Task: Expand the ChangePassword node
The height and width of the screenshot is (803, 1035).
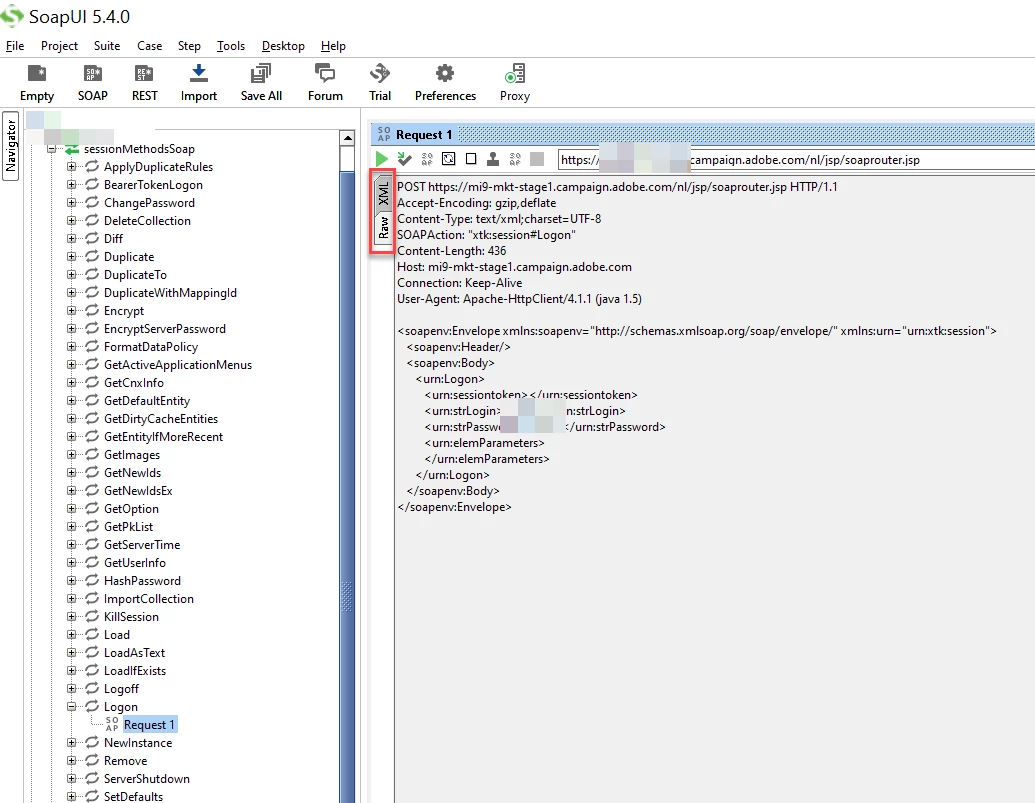Action: 71,203
